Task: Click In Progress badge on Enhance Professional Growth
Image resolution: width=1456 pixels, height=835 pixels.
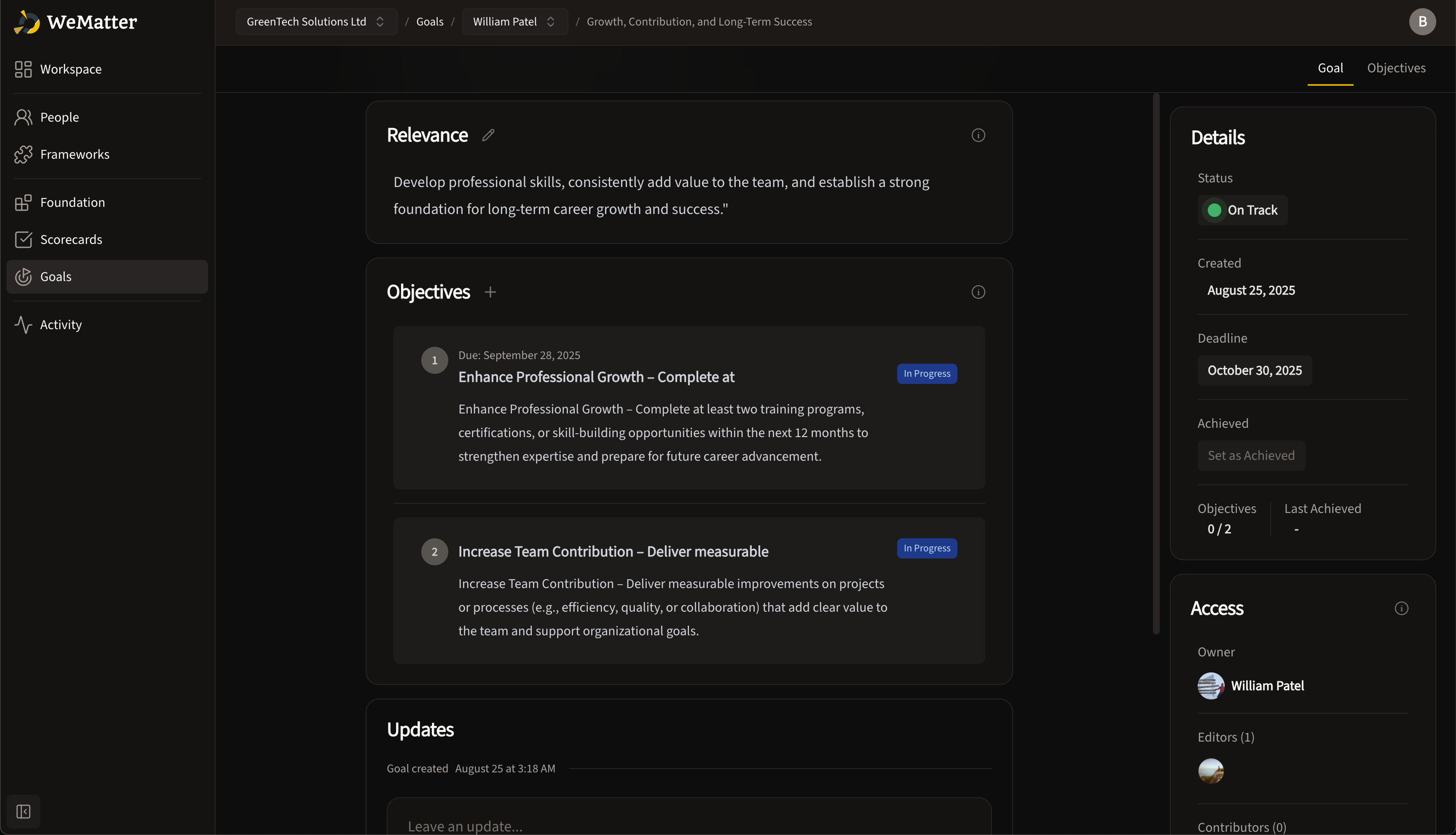Action: click(x=927, y=374)
